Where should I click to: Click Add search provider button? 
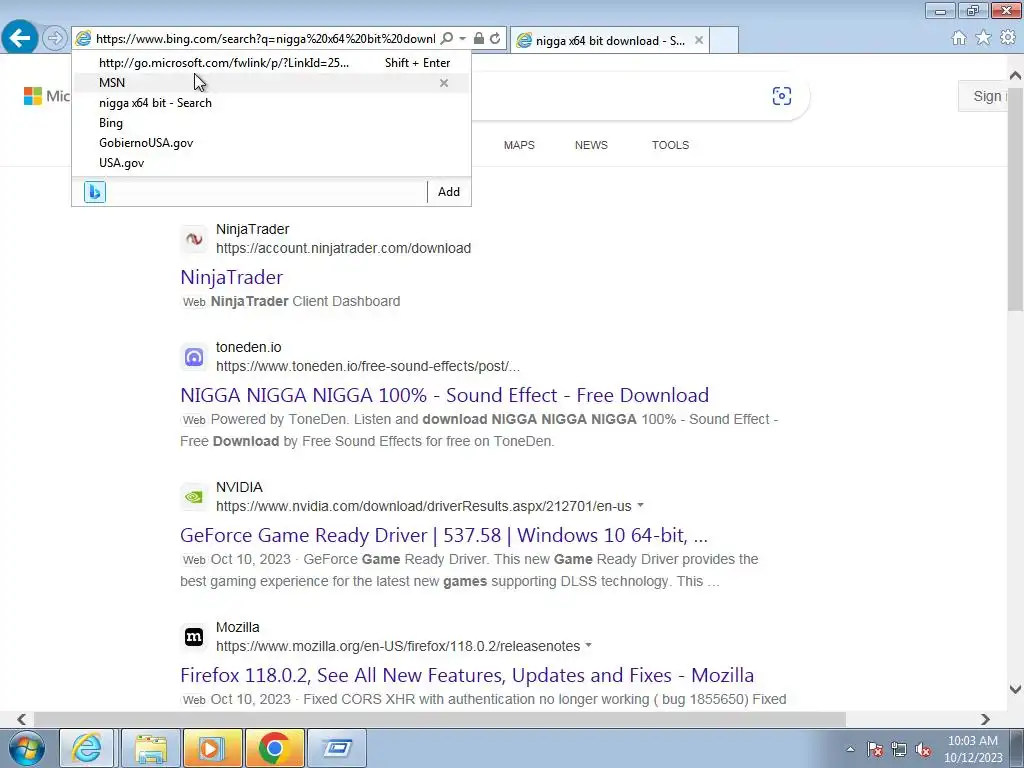pos(449,192)
